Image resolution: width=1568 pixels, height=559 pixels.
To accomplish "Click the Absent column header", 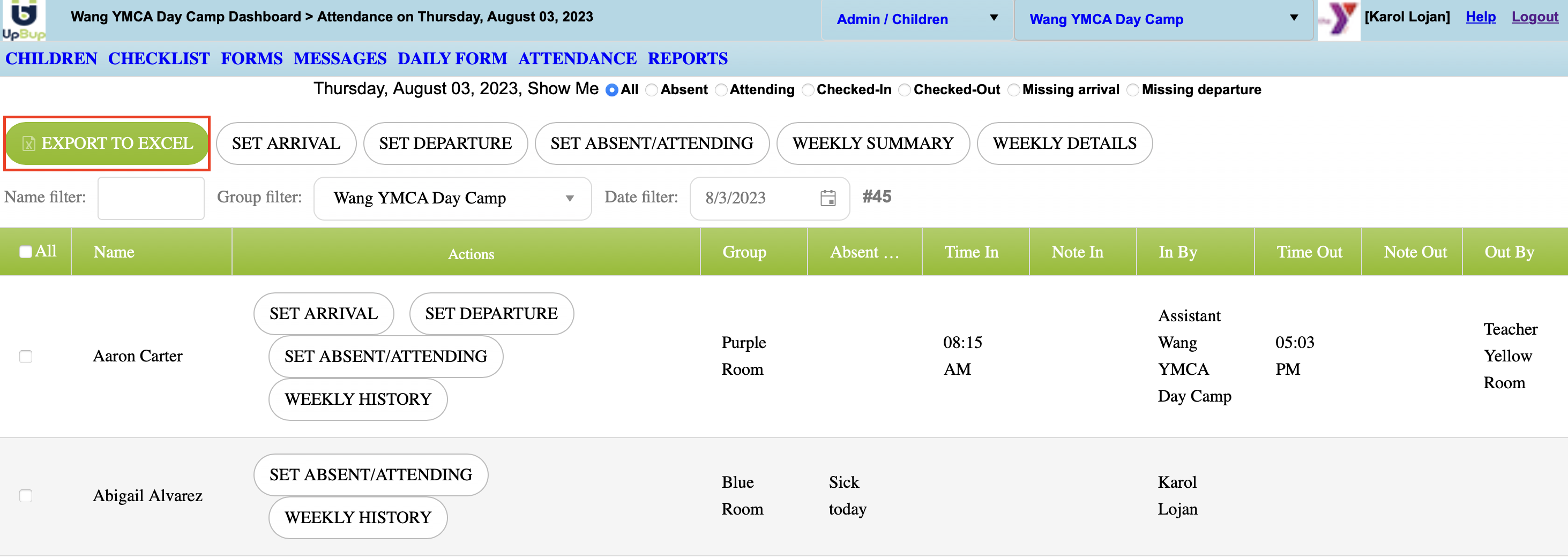I will coord(864,252).
